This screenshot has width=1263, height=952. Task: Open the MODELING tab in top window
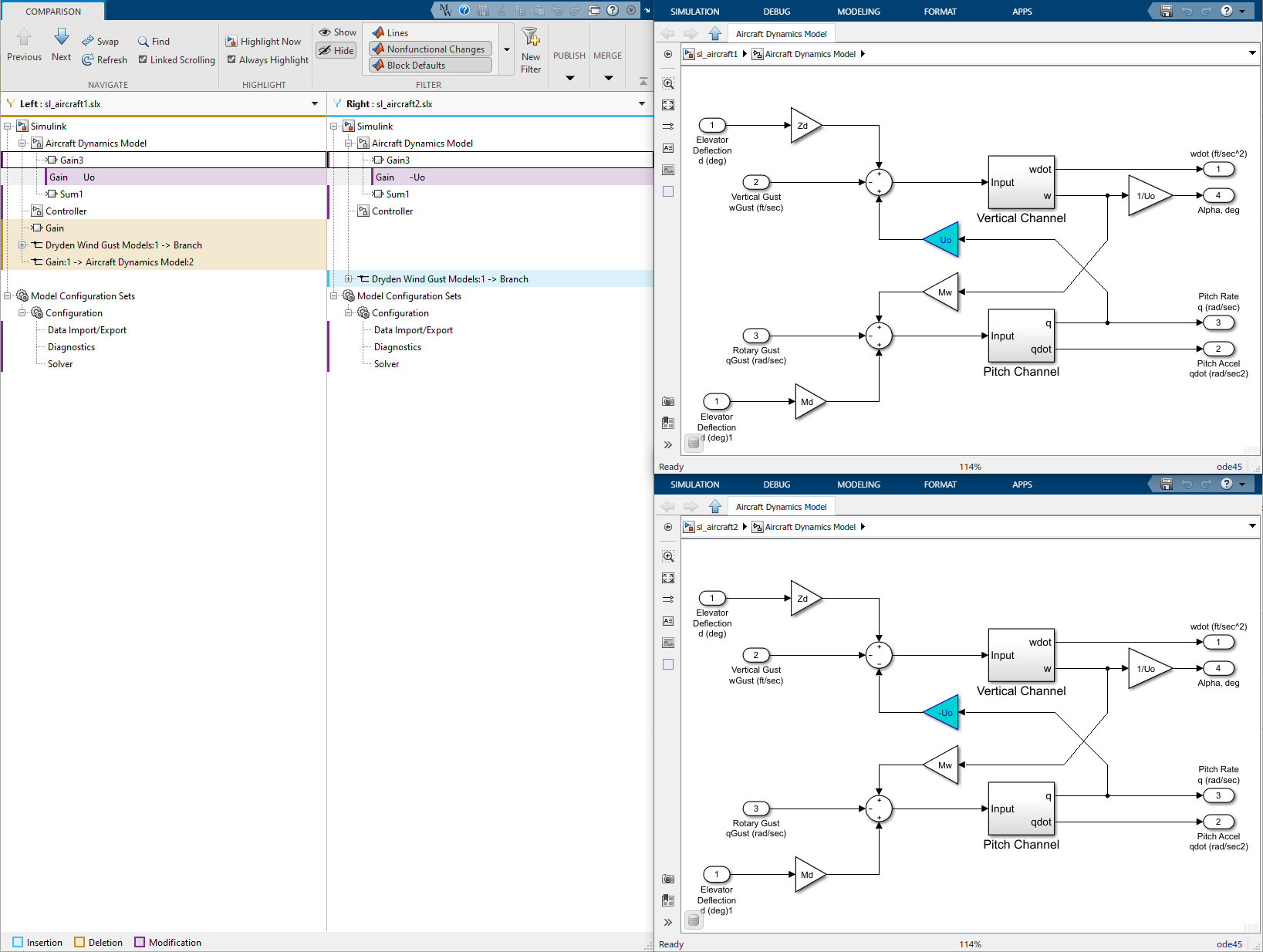click(x=858, y=12)
